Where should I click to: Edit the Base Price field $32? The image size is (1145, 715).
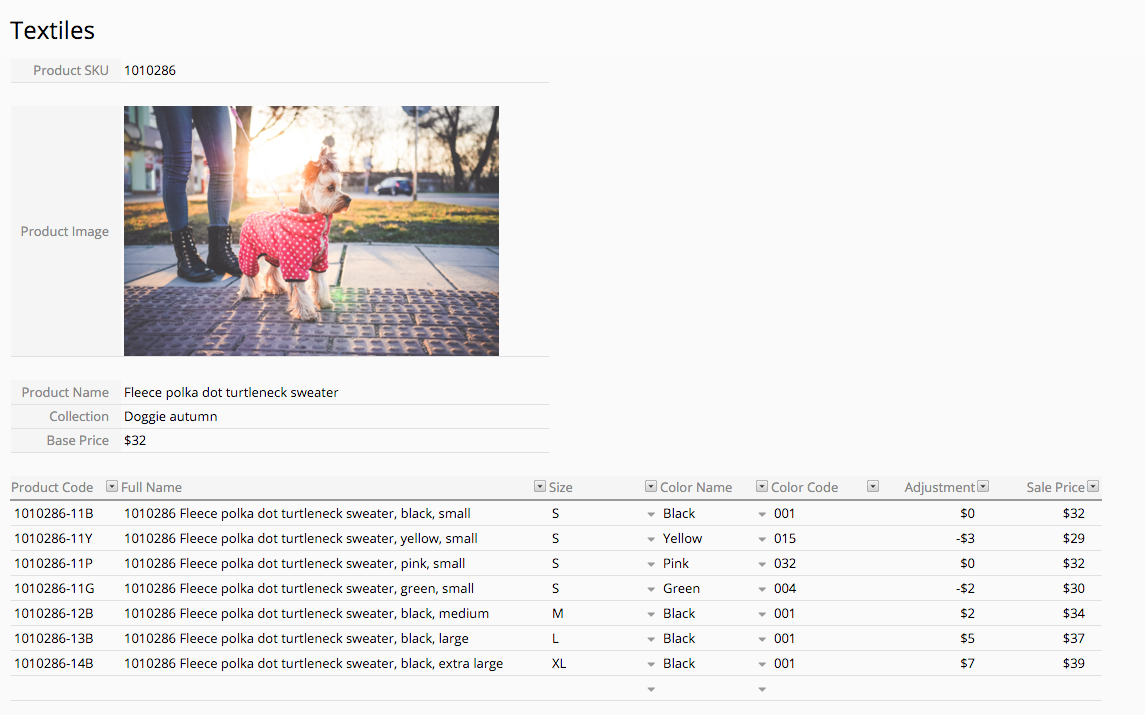point(335,440)
